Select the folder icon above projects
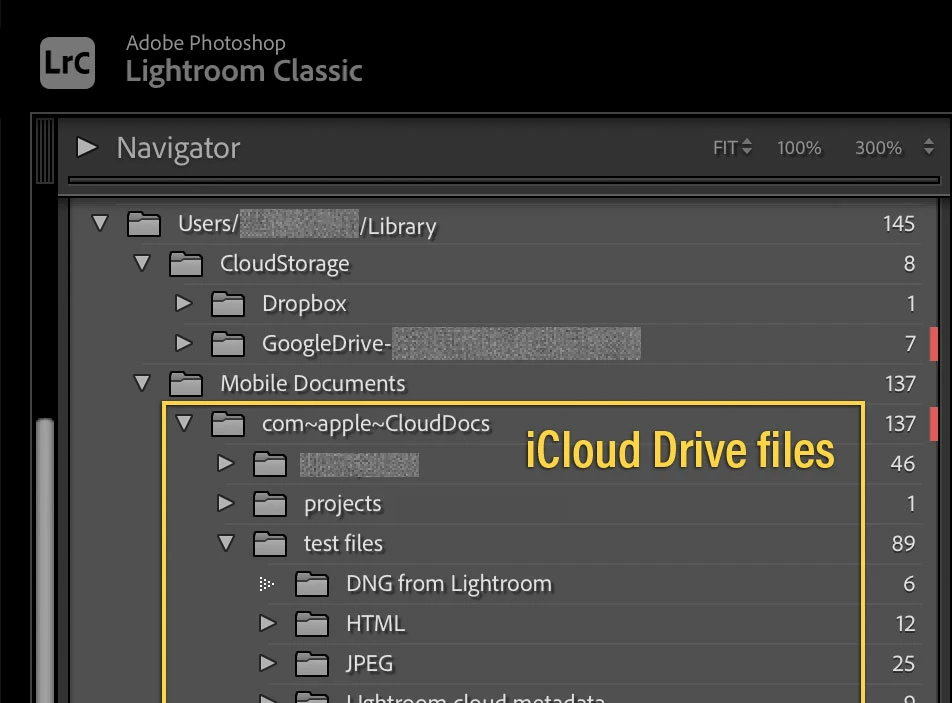Screen dimensions: 952x703 pos(270,464)
